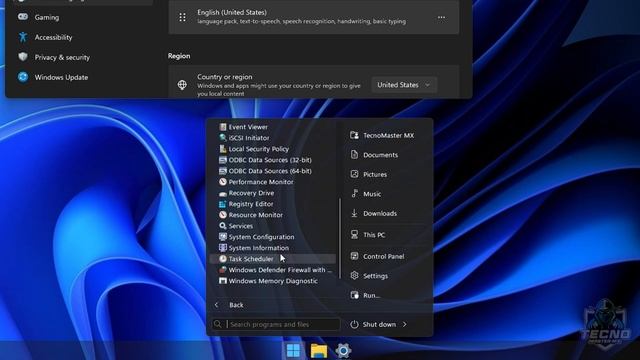Click the TecnoMaster MX user name text
This screenshot has width=640, height=360.
point(389,135)
